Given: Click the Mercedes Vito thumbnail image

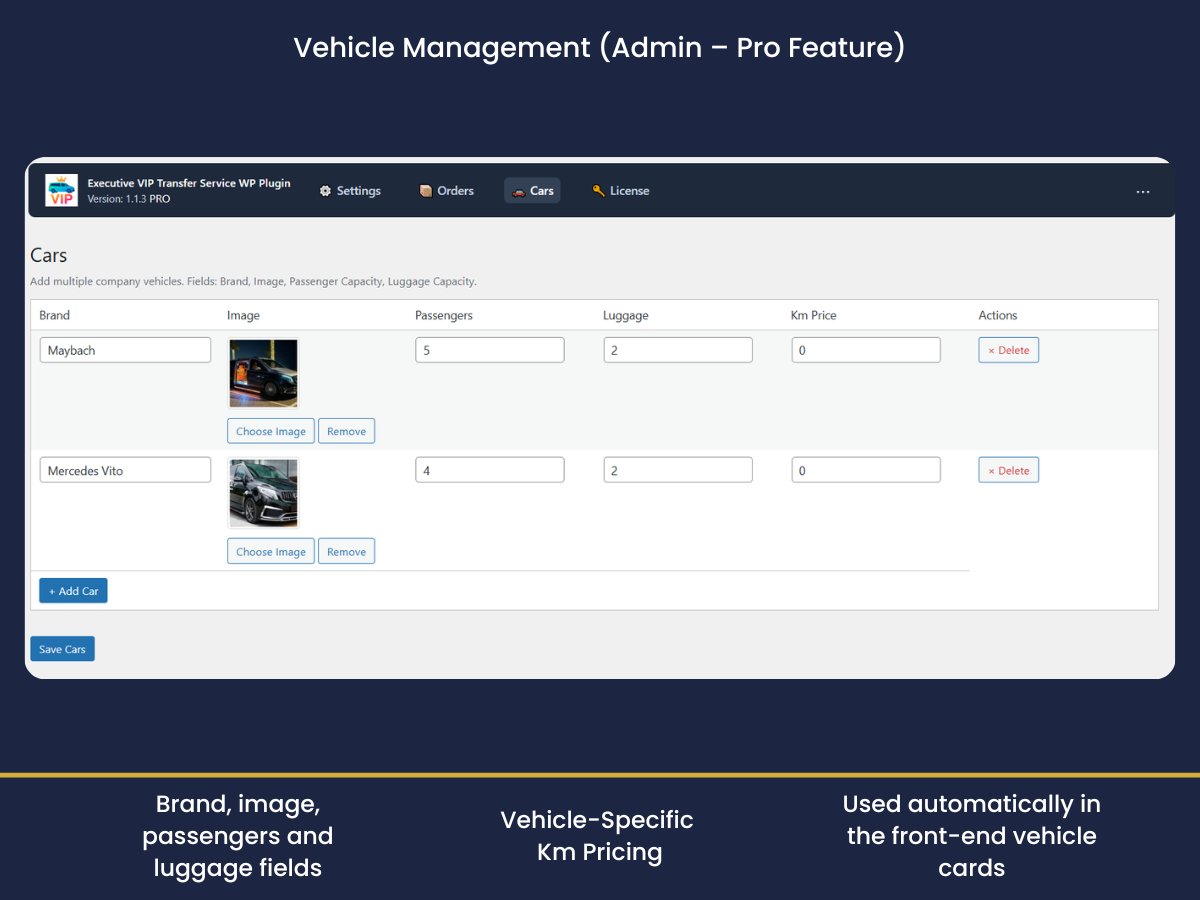Looking at the screenshot, I should [263, 493].
